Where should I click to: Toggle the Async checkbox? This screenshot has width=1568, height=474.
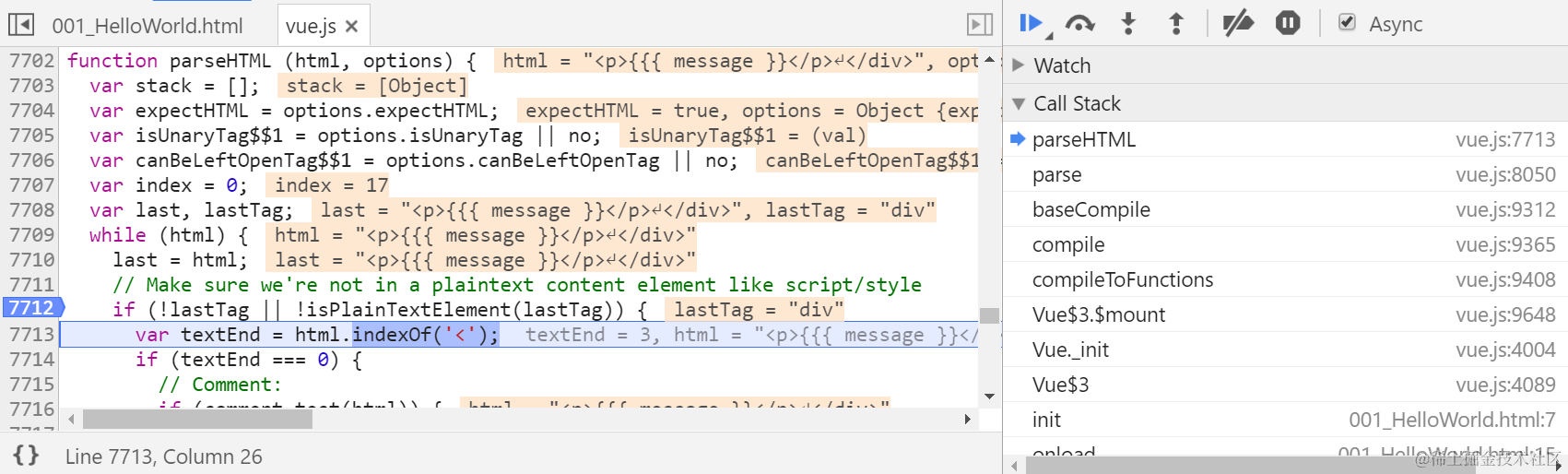1347,22
